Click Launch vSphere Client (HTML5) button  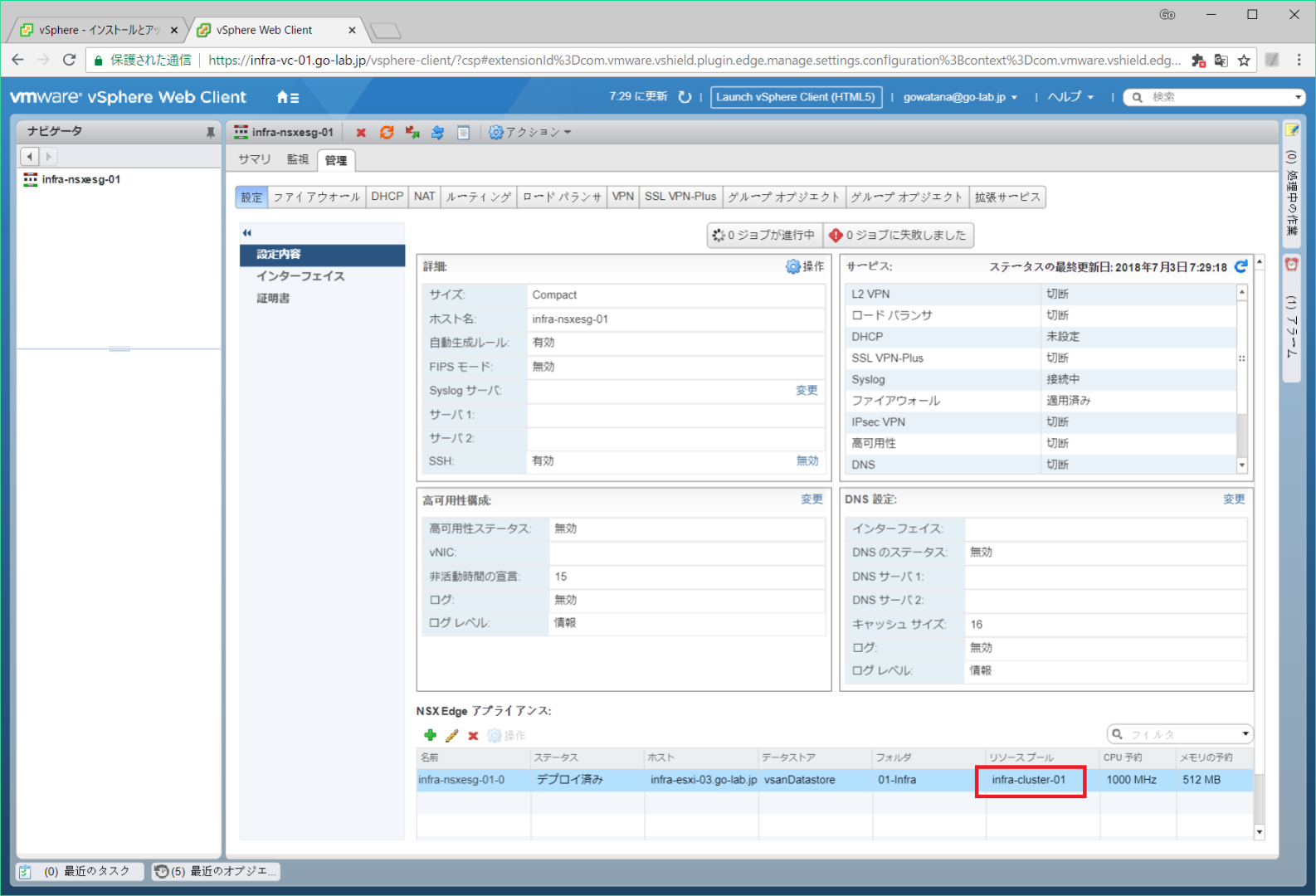(796, 97)
